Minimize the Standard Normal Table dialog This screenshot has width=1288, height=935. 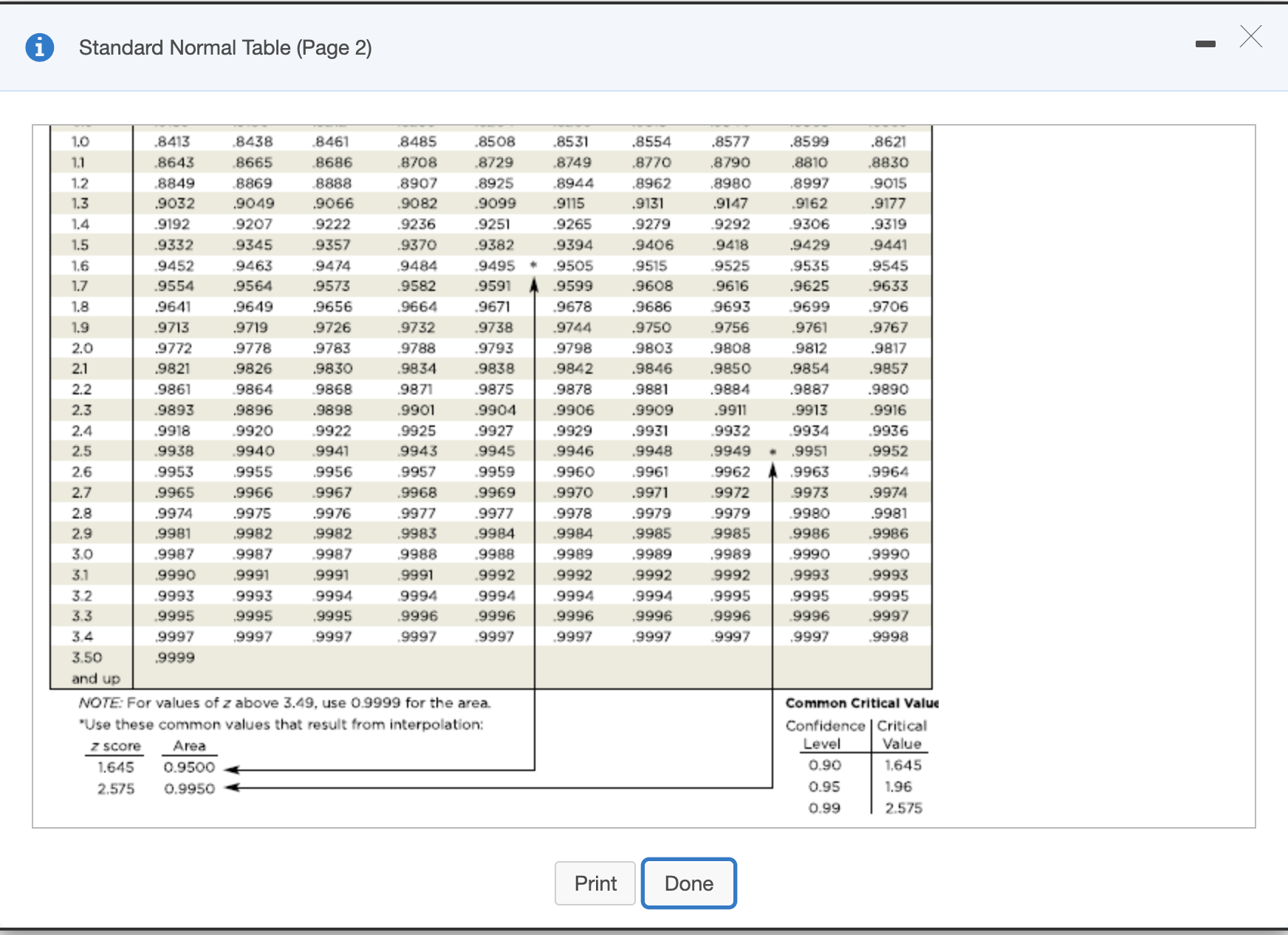click(x=1205, y=44)
